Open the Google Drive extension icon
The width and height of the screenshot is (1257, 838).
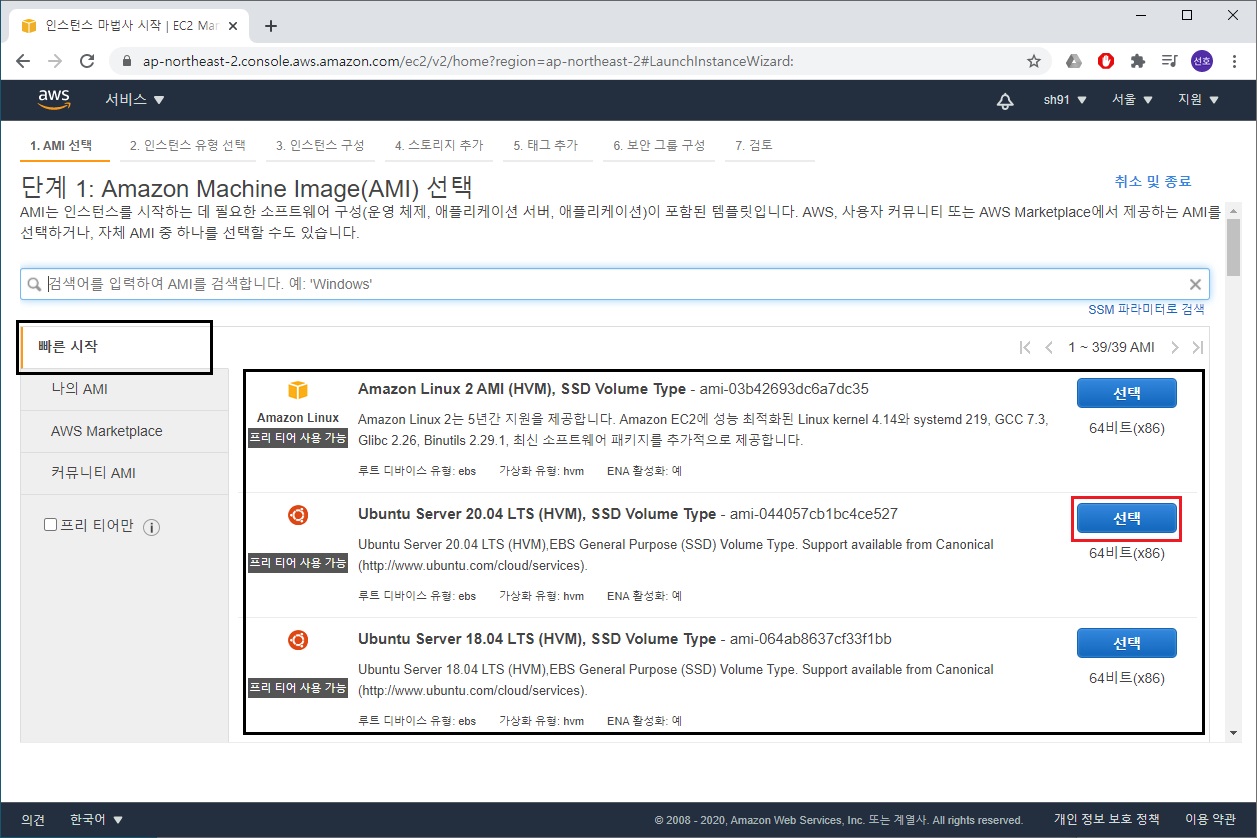1074,61
